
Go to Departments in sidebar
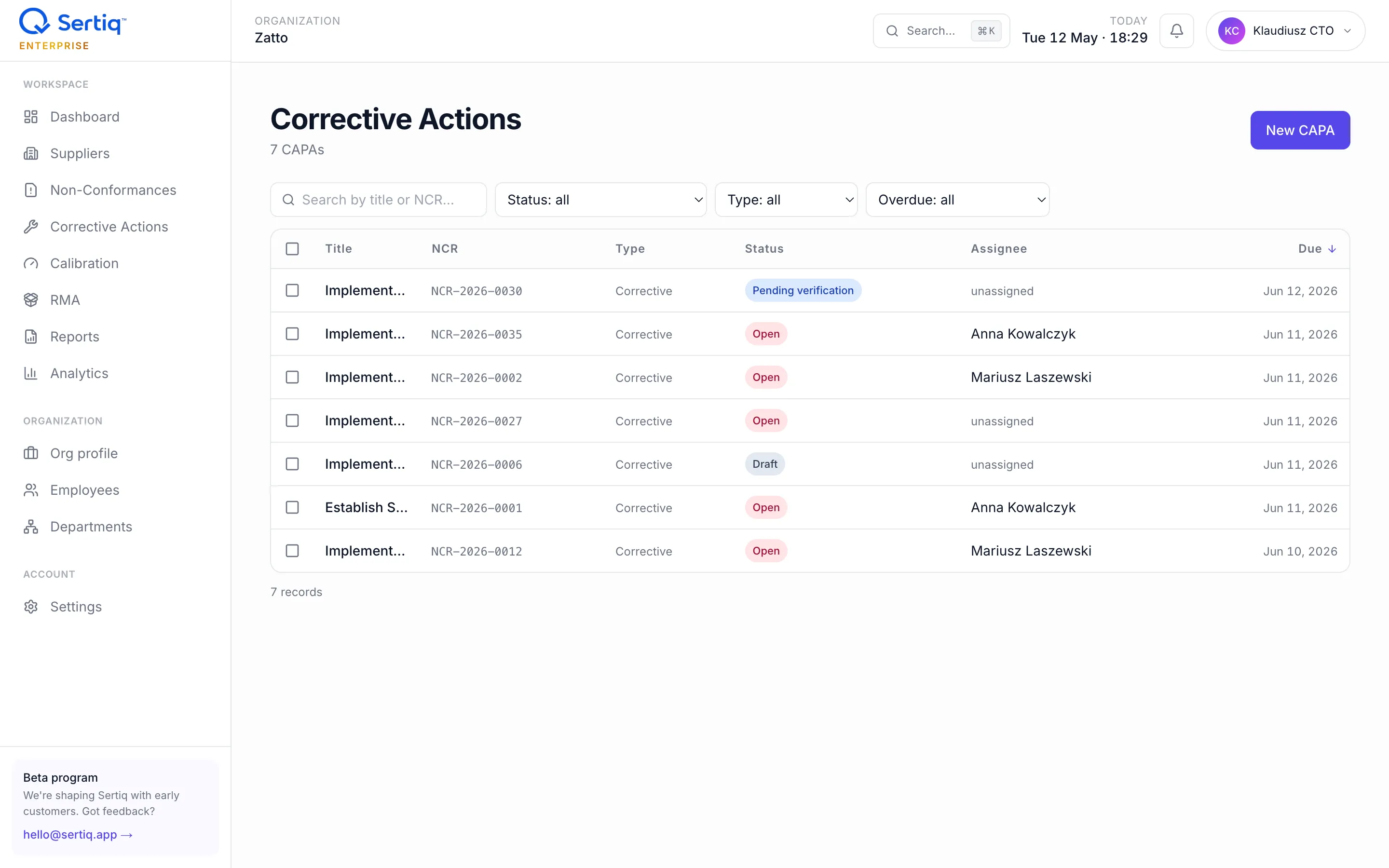click(91, 527)
